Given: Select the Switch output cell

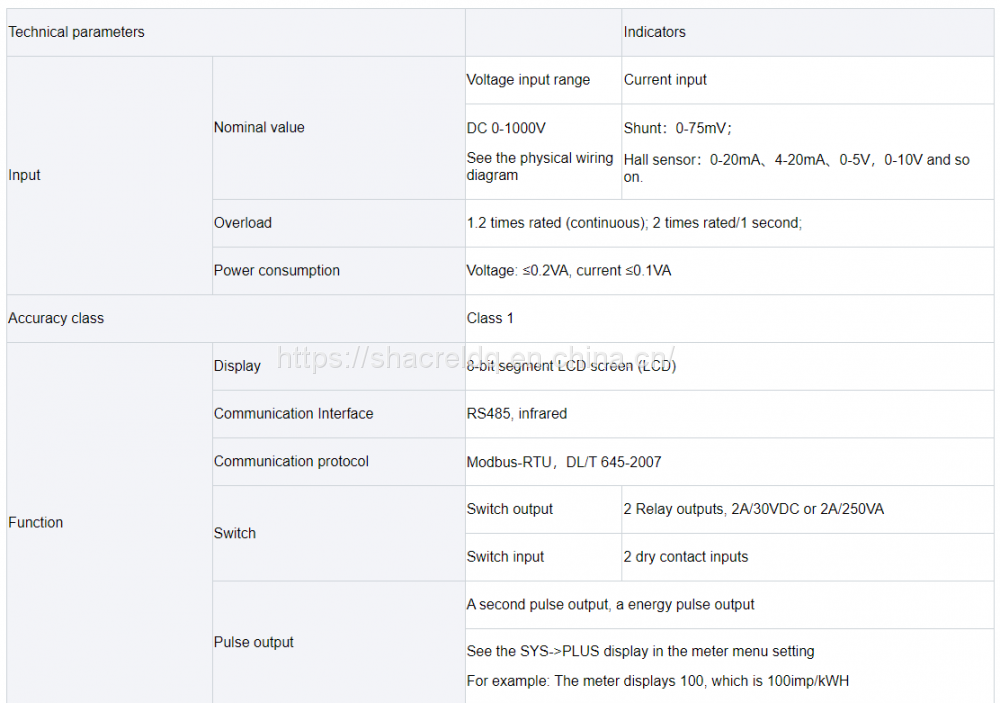Looking at the screenshot, I should click(x=510, y=509).
